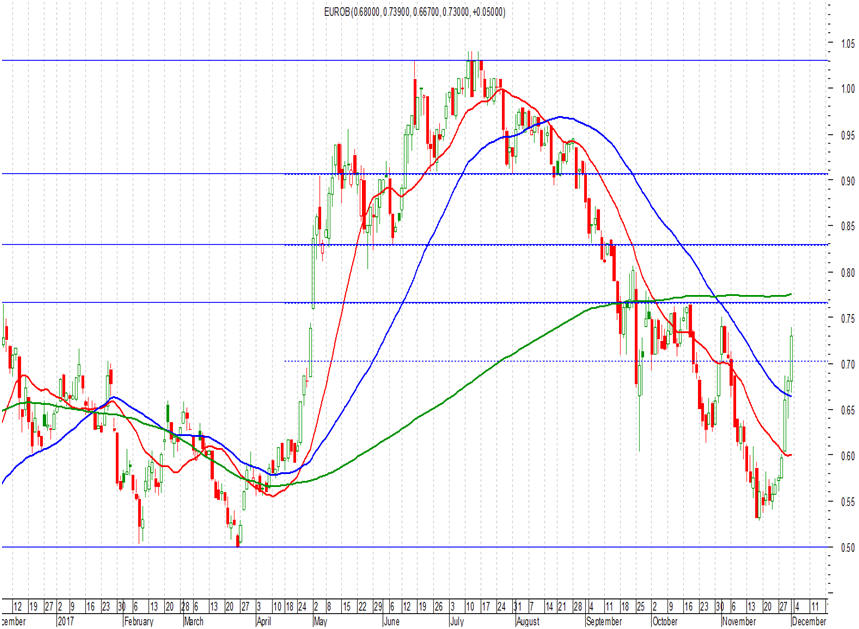The width and height of the screenshot is (859, 629).
Task: Pick the date label 15 on time axis
Action: click(346, 607)
